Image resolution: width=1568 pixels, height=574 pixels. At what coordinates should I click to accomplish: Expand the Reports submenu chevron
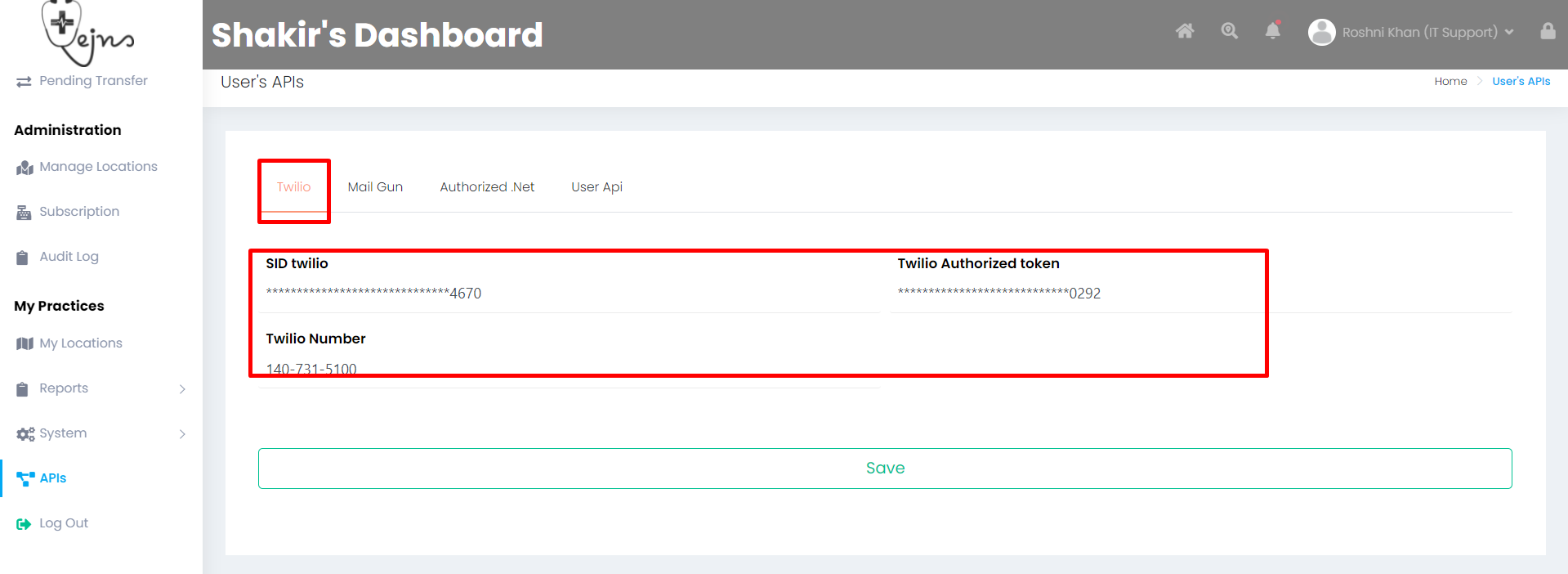click(182, 389)
